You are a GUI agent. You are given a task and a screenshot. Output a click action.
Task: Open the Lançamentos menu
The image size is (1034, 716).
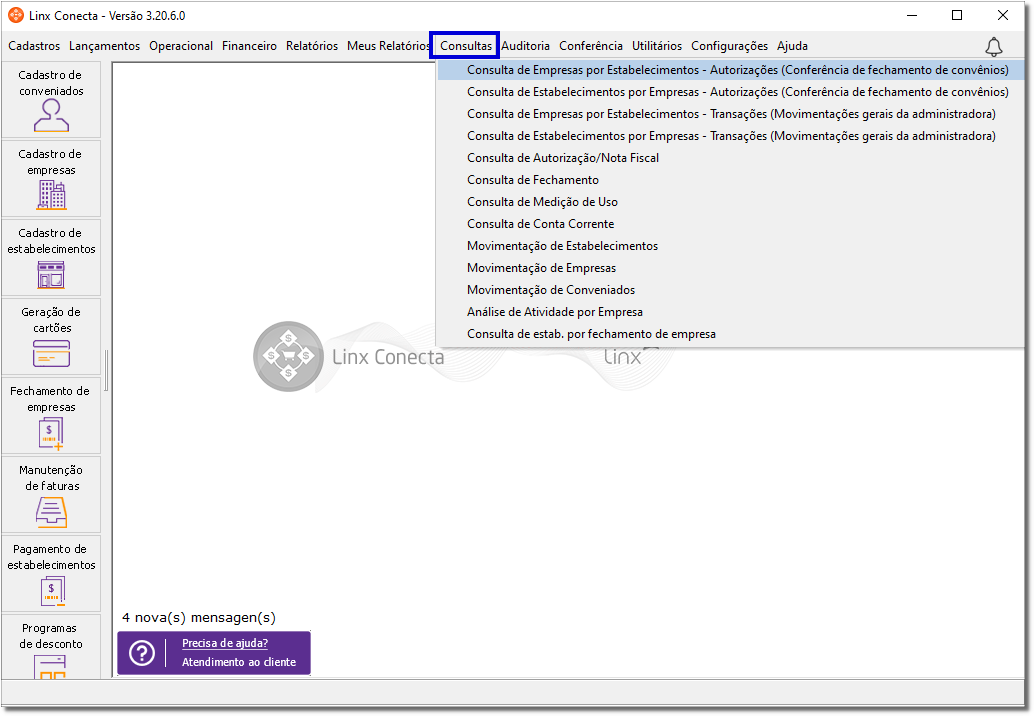click(104, 46)
